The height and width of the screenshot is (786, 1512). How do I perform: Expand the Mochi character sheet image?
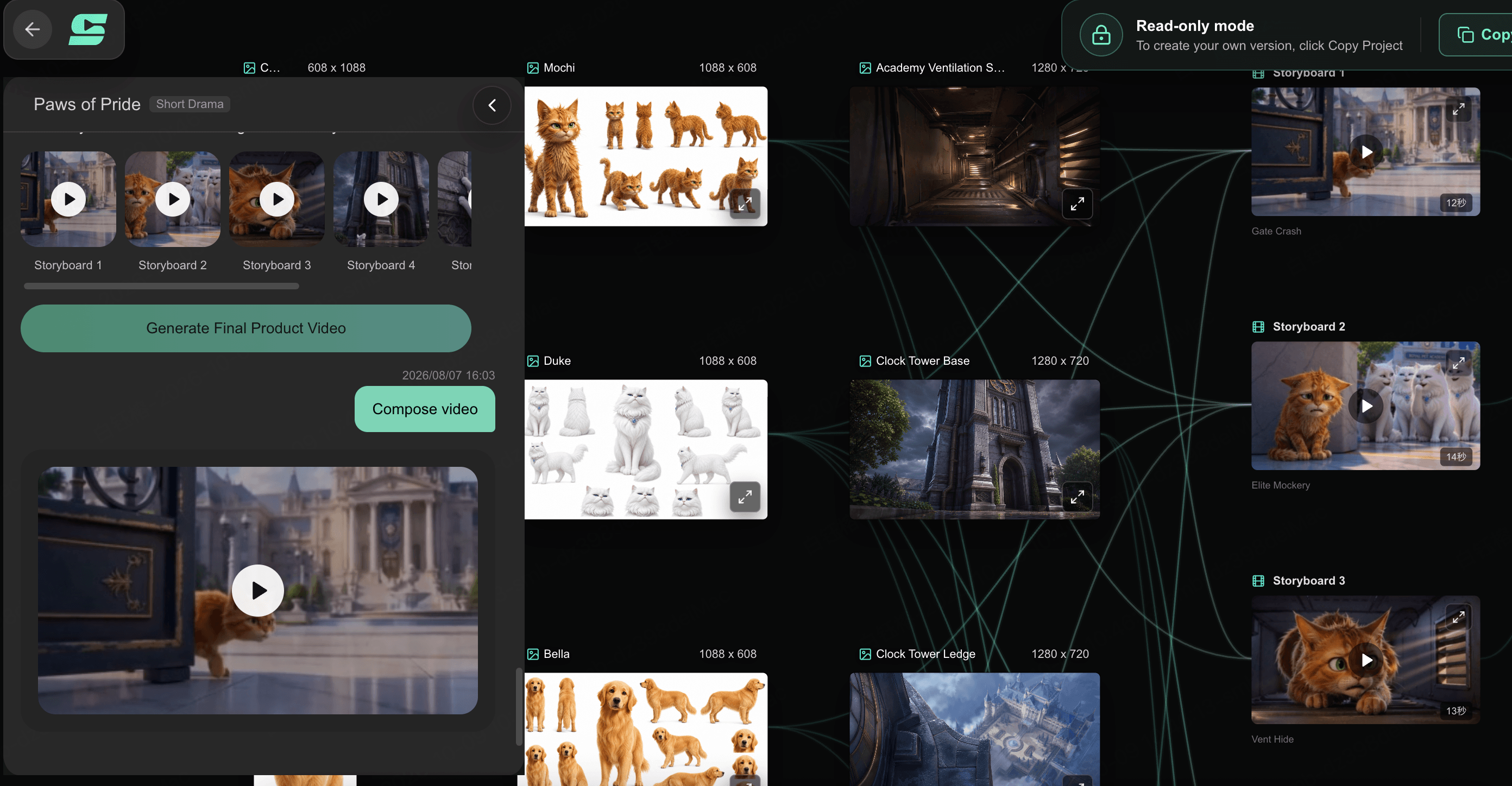point(745,204)
